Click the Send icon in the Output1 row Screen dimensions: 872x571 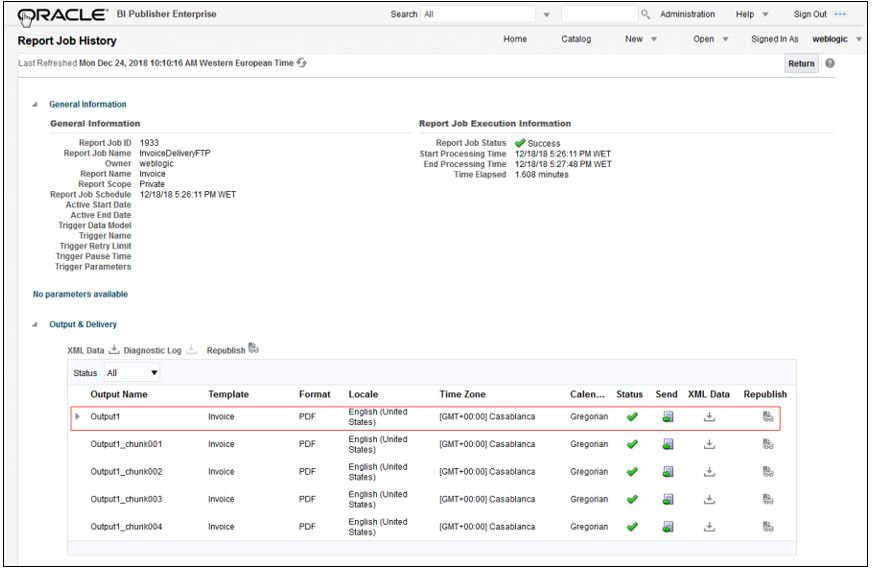666,418
